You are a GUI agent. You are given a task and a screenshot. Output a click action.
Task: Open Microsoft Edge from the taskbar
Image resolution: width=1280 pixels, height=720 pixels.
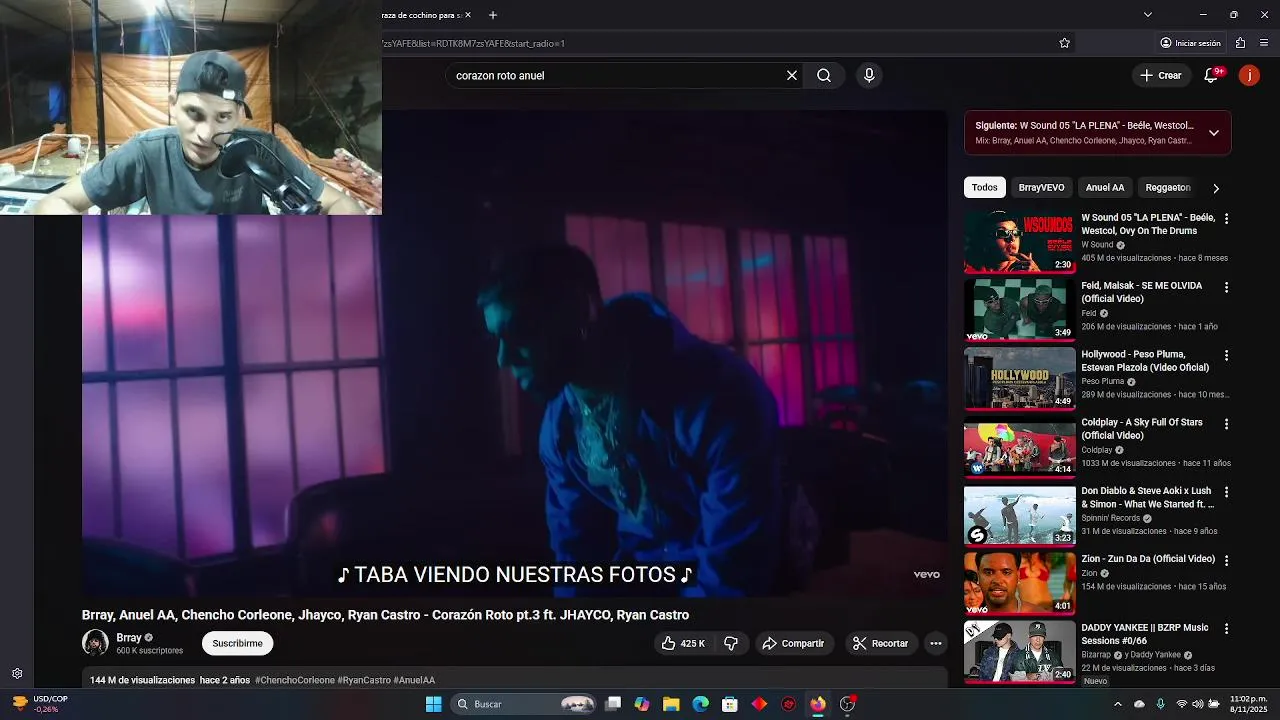(701, 704)
